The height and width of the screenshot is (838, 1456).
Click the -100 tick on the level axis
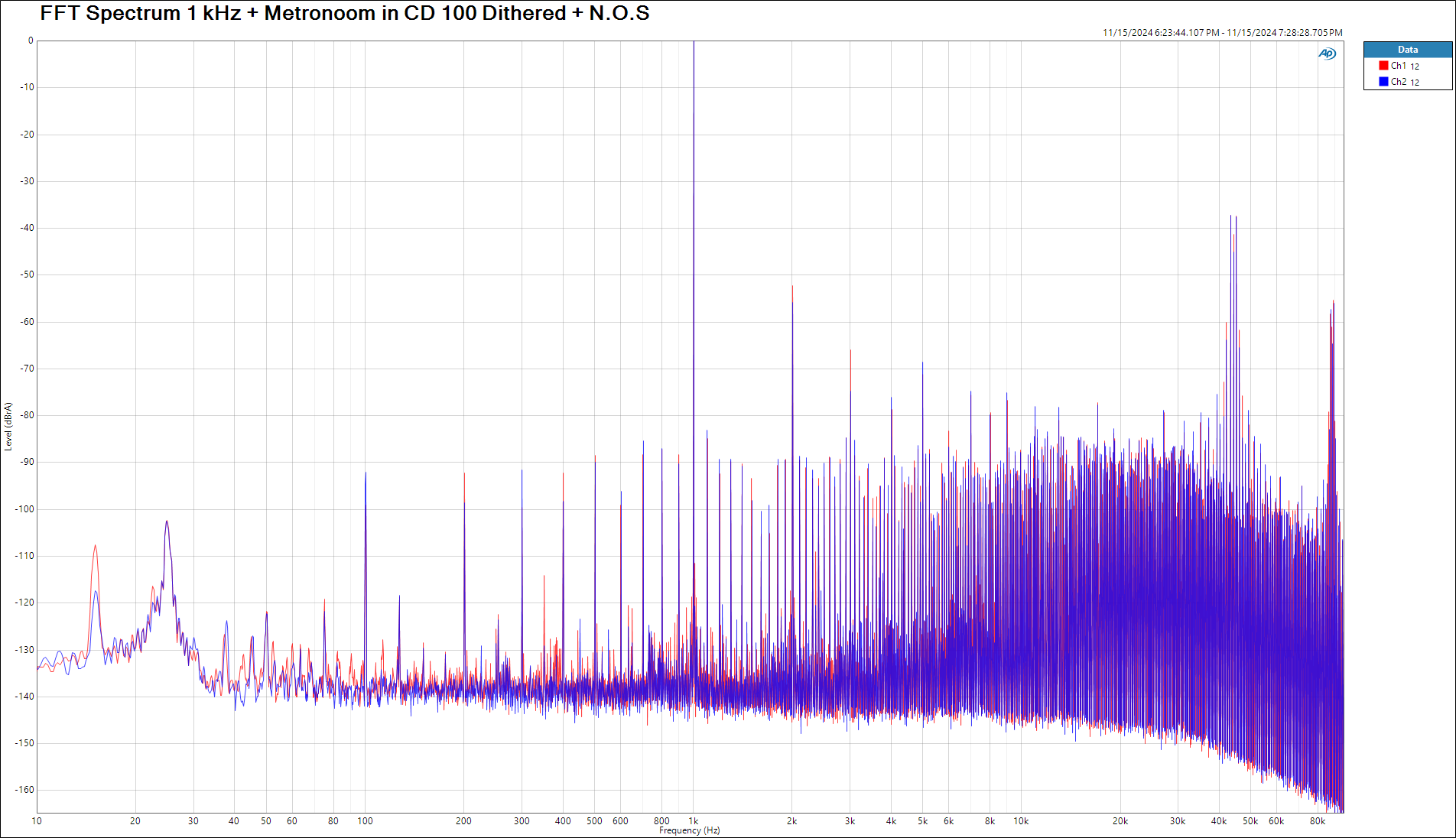[25, 509]
